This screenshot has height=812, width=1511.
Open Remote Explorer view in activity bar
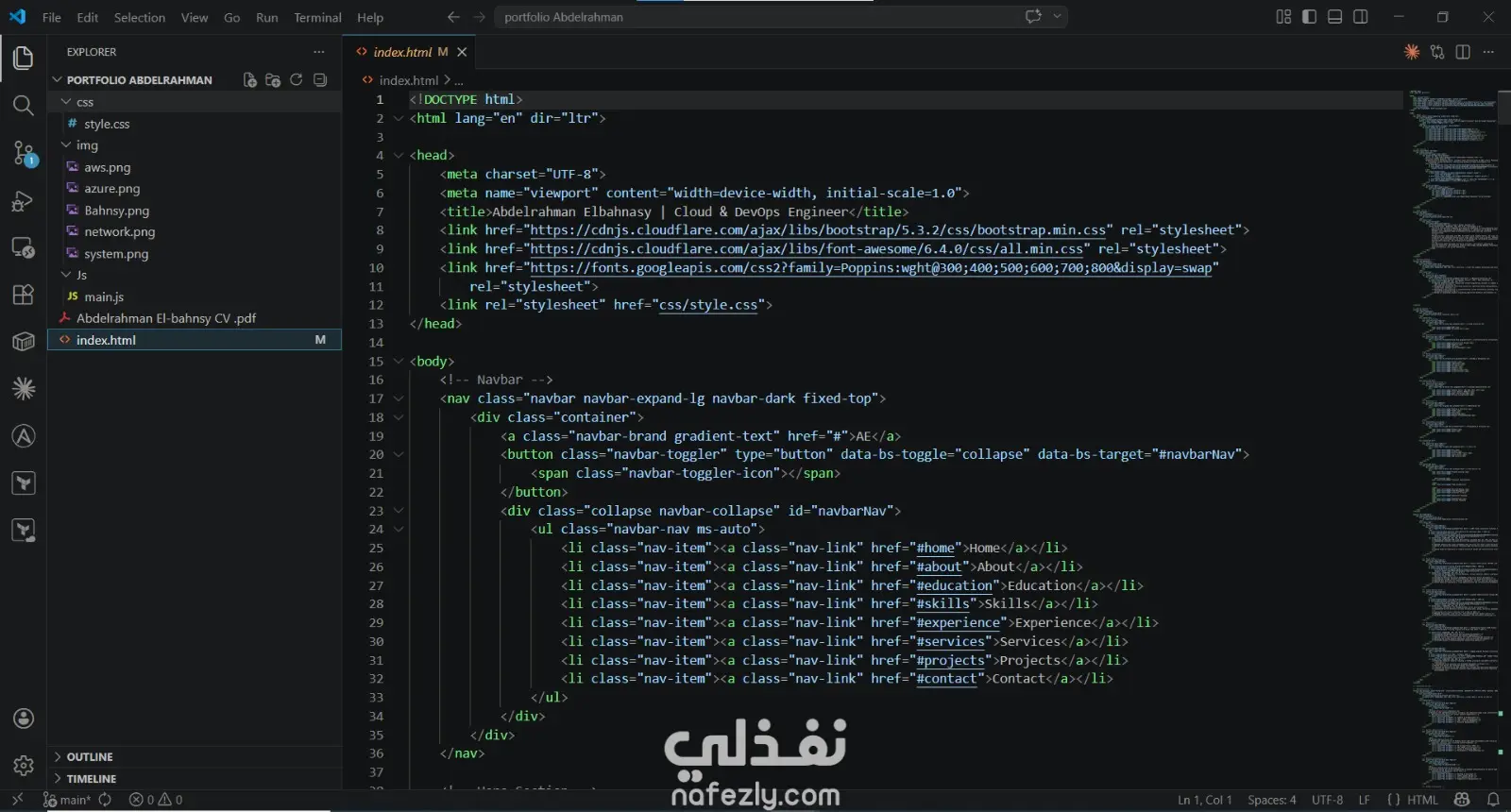24,248
